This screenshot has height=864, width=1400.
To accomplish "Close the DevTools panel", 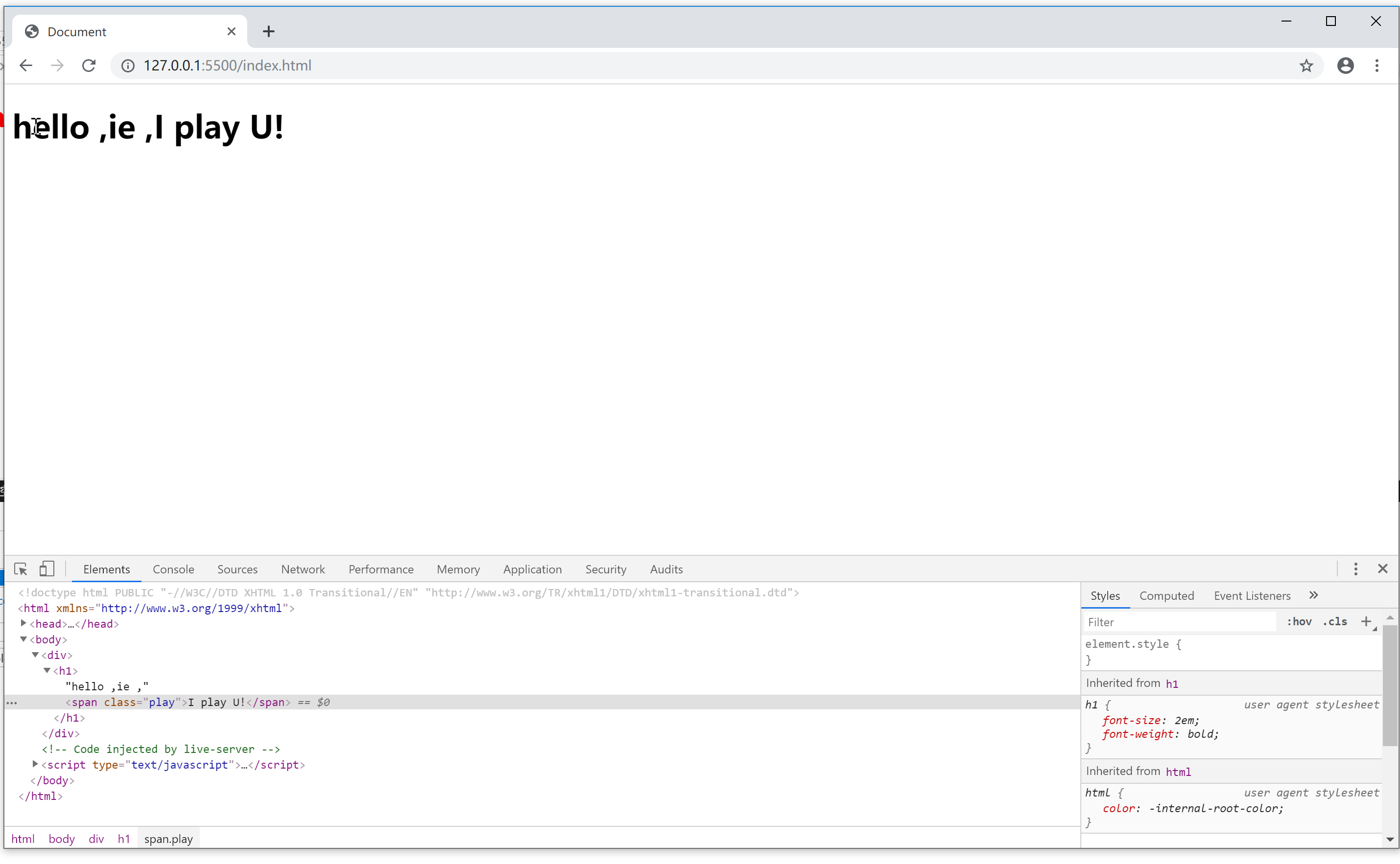I will point(1383,569).
